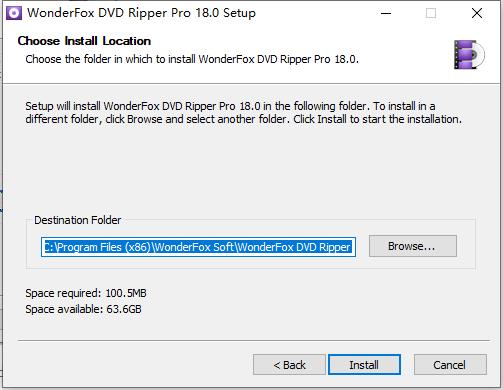Viewport: 503px width, 390px height.
Task: Click the destination folder path field
Action: tap(198, 247)
